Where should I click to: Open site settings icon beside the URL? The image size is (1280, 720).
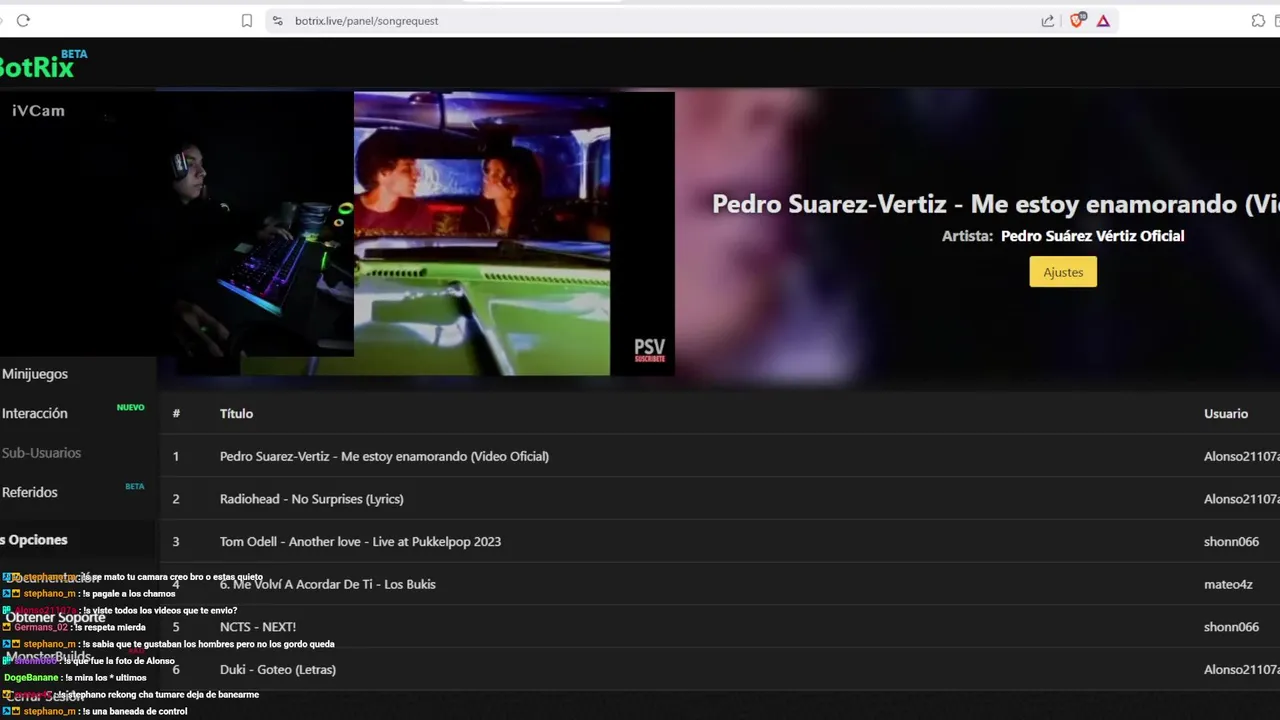277,20
